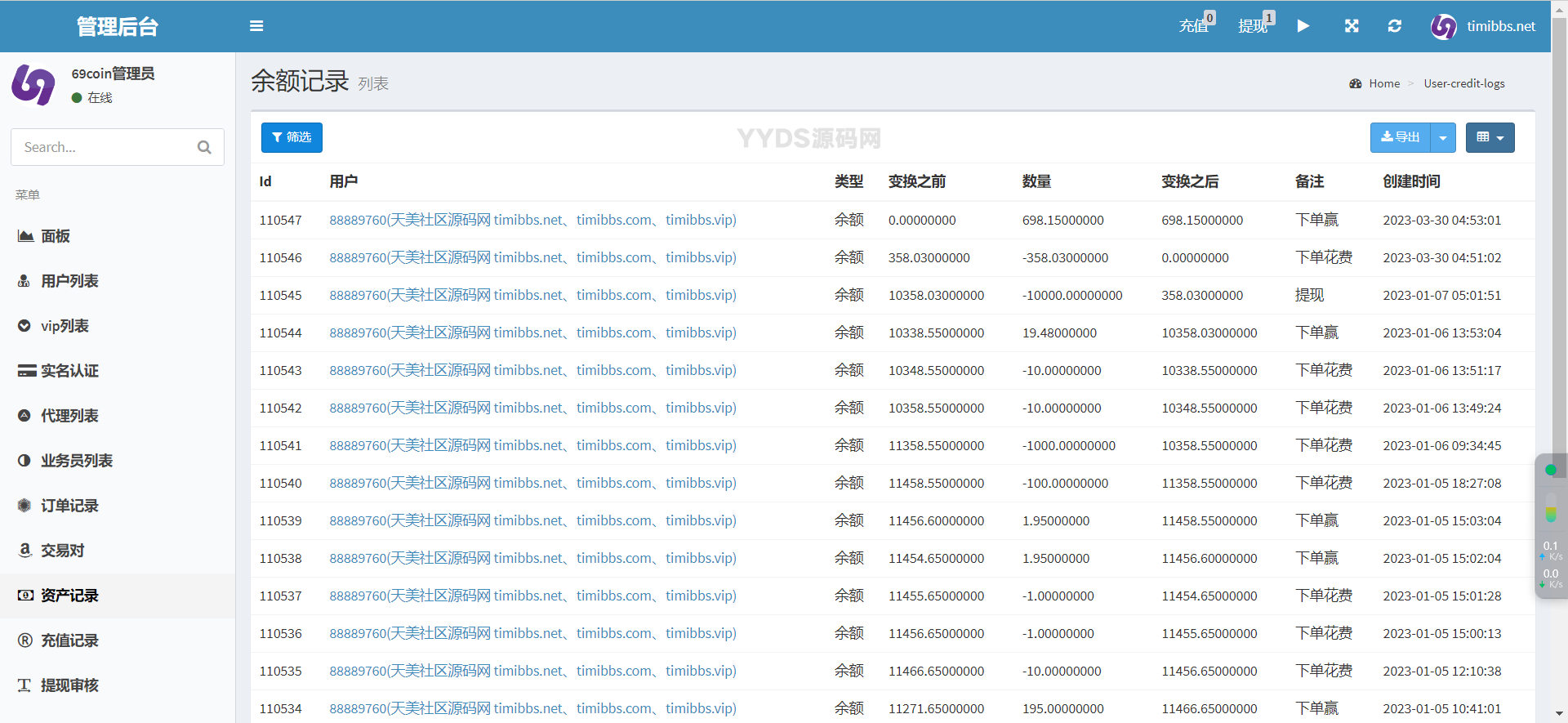Open the column selector grid dropdown

(1490, 137)
